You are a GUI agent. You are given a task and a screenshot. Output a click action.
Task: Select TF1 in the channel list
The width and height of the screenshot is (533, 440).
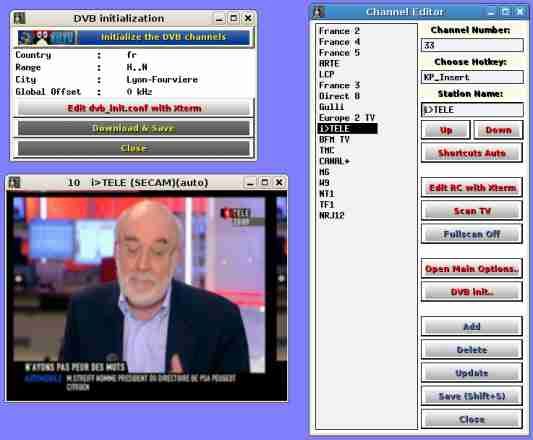point(327,205)
